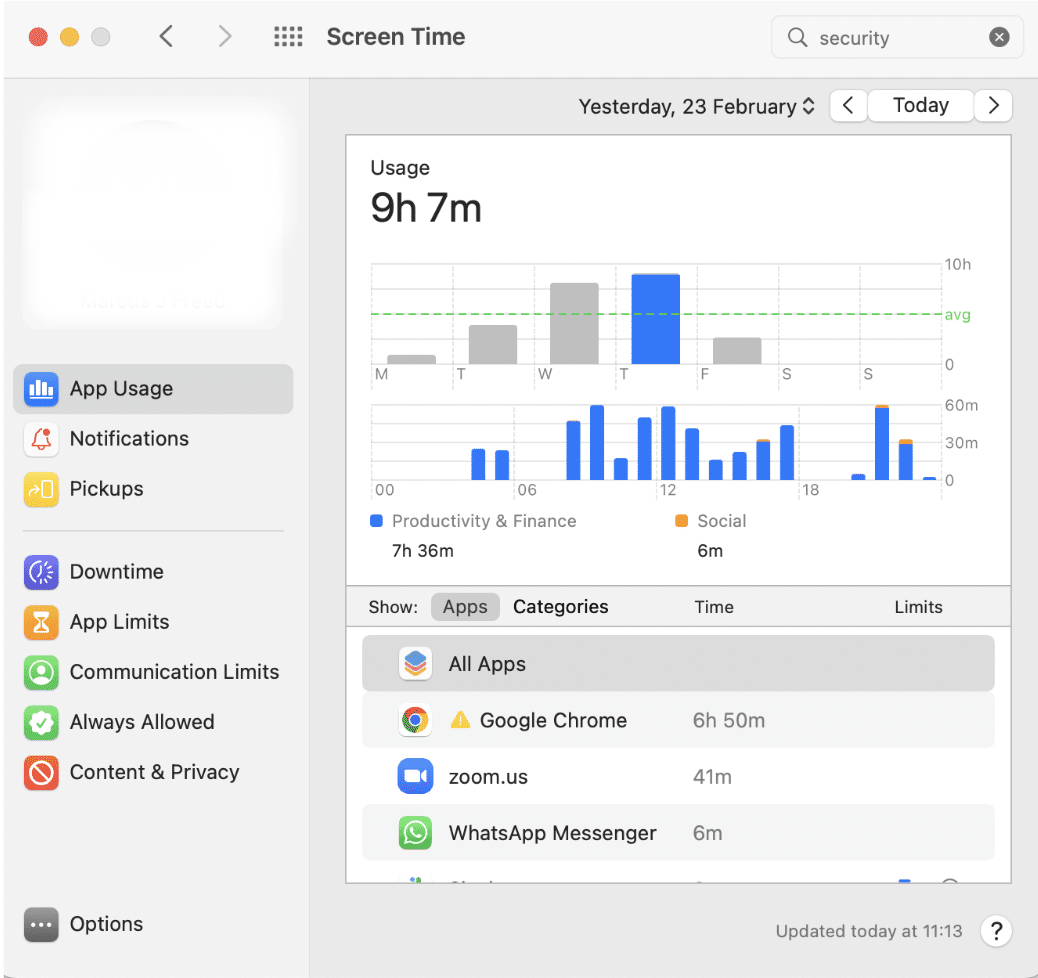This screenshot has width=1038, height=978.
Task: Go to the next day with right chevron
Action: point(993,106)
